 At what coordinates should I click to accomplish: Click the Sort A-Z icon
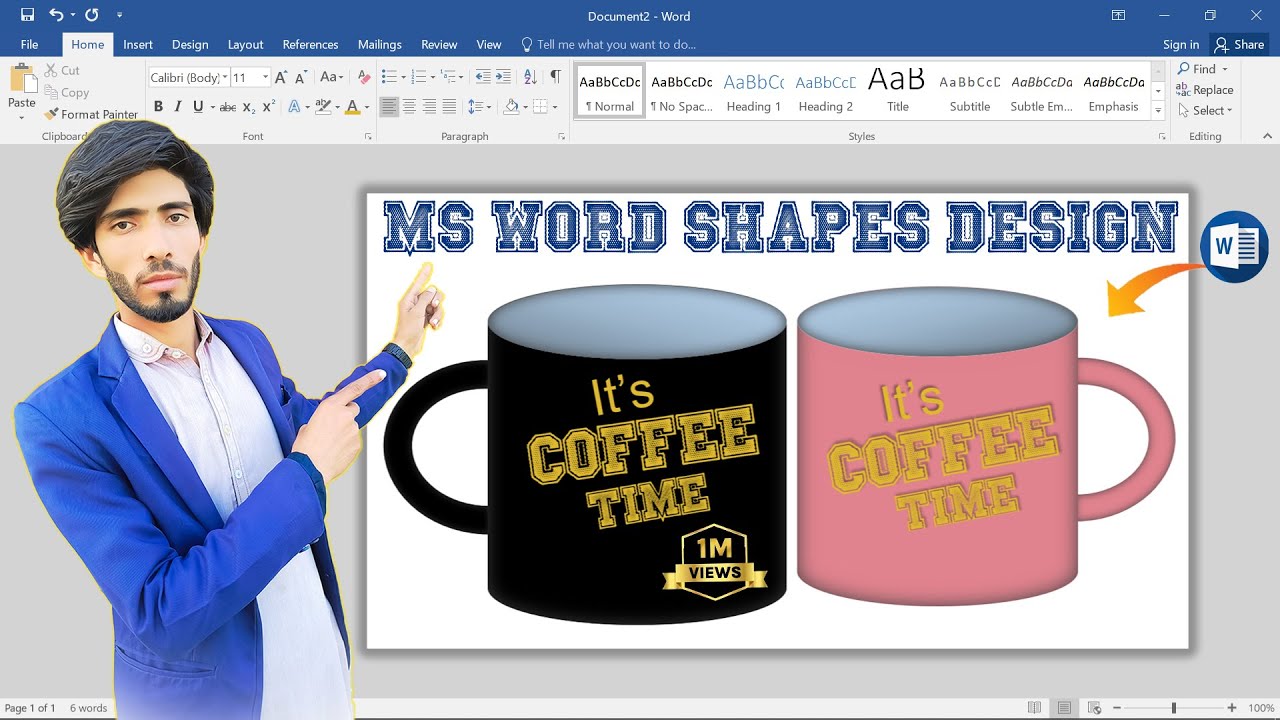pyautogui.click(x=530, y=77)
